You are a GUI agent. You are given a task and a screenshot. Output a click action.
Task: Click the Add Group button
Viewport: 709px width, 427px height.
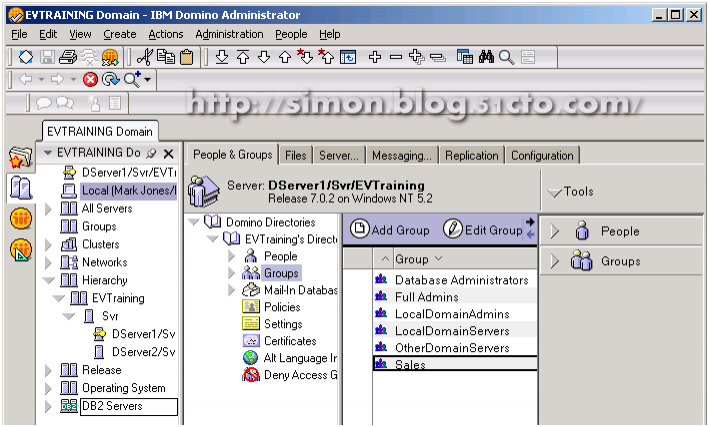390,230
